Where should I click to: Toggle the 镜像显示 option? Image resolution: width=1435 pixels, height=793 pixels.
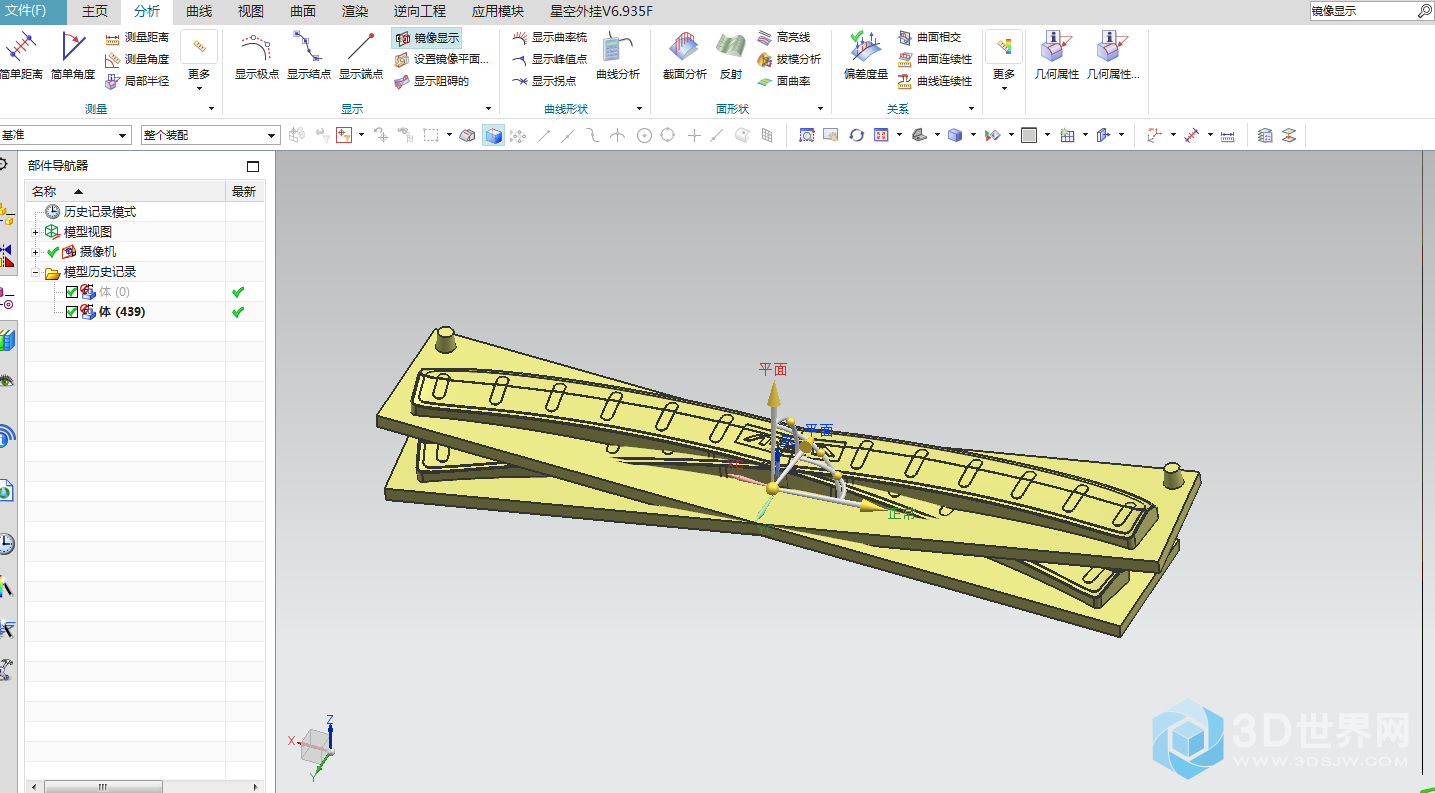(427, 38)
